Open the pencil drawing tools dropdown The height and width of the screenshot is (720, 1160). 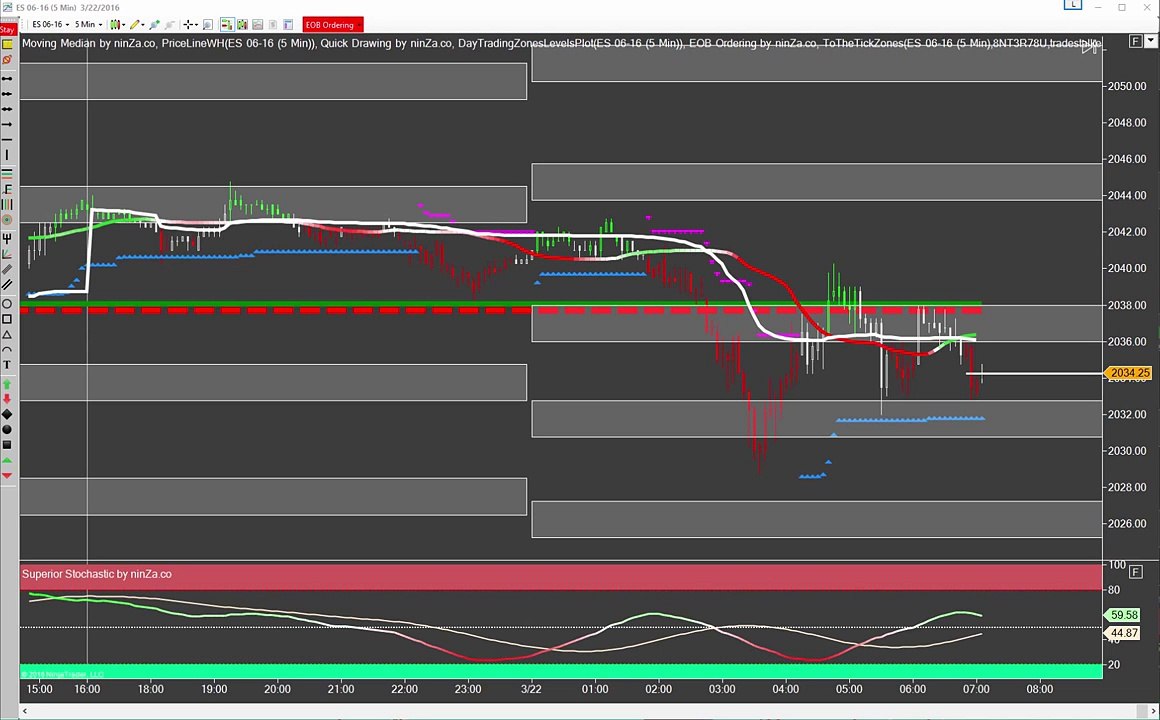click(x=137, y=24)
